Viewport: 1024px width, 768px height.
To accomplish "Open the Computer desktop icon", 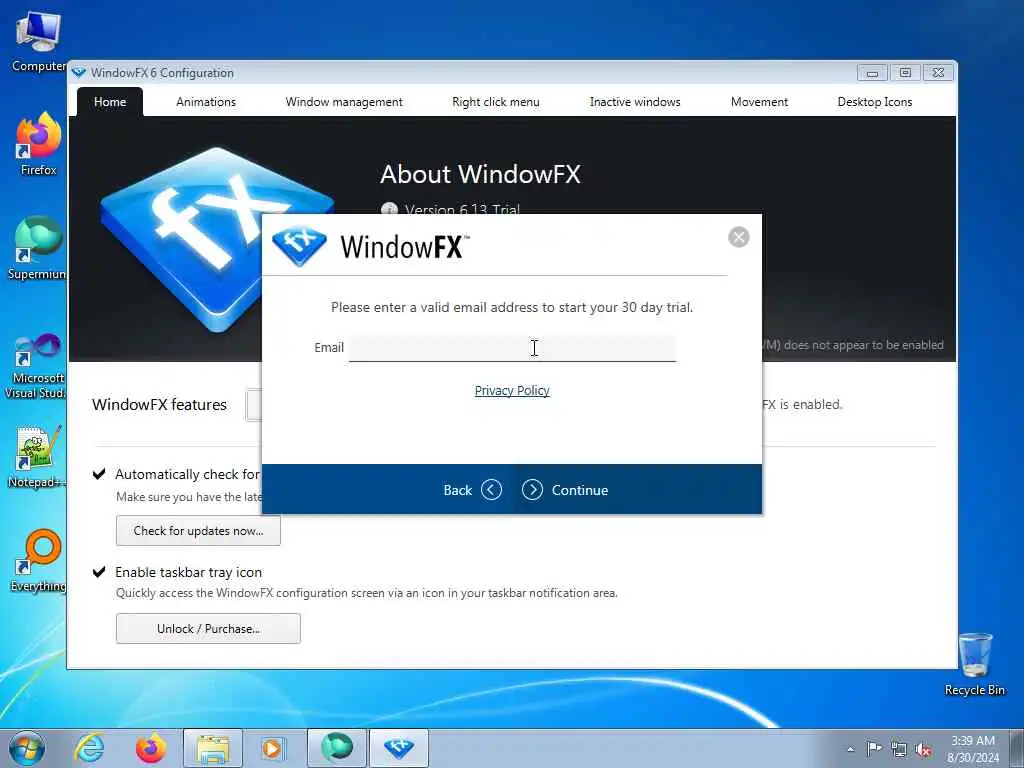I will 37,41.
